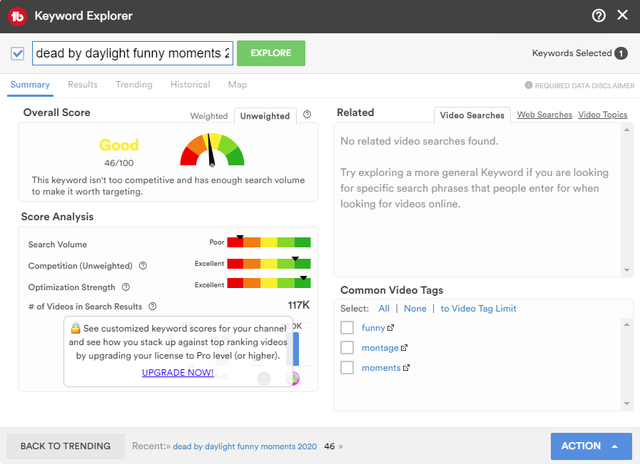This screenshot has width=640, height=464.
Task: Click Related panel scroll down arrow
Action: tap(627, 270)
